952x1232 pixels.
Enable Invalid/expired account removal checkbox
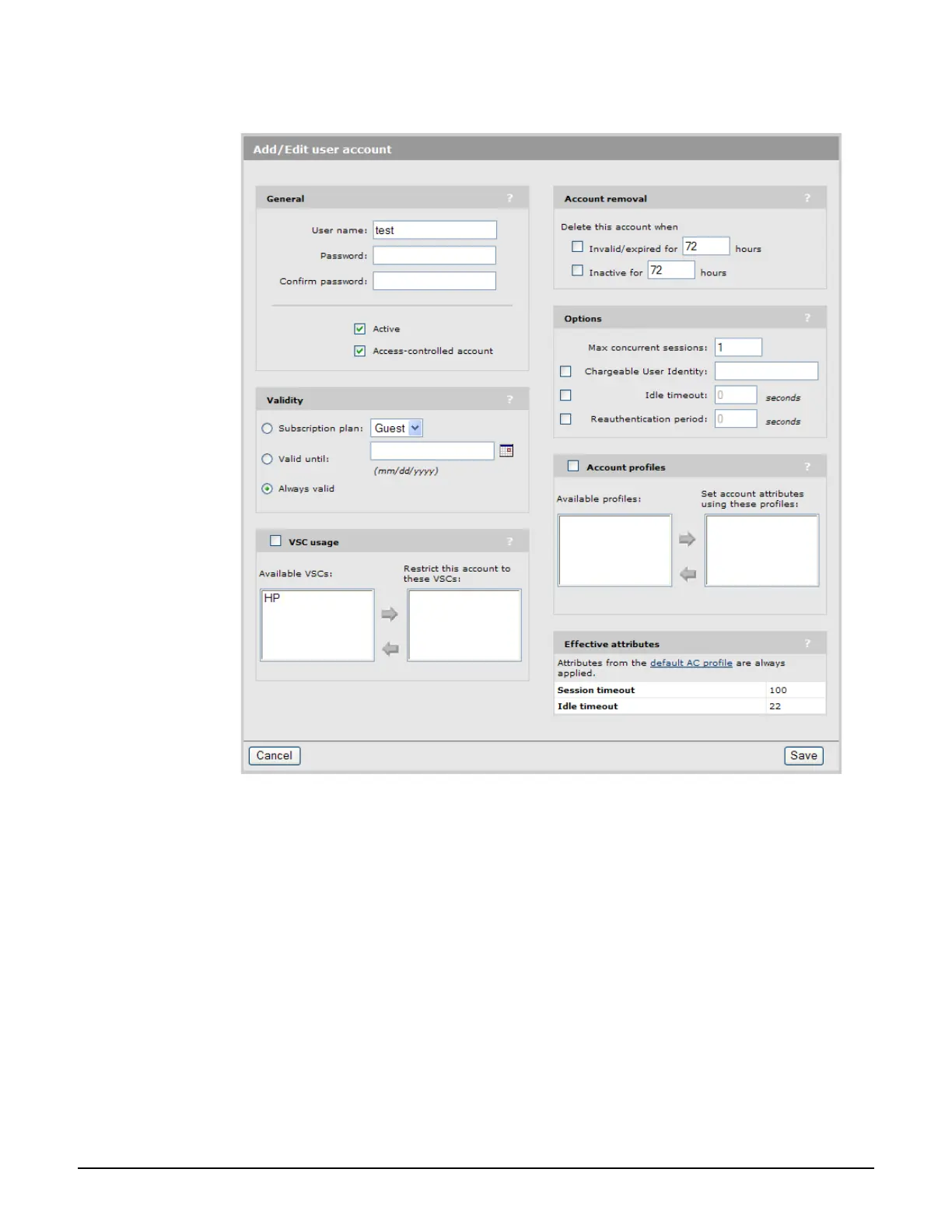[577, 247]
